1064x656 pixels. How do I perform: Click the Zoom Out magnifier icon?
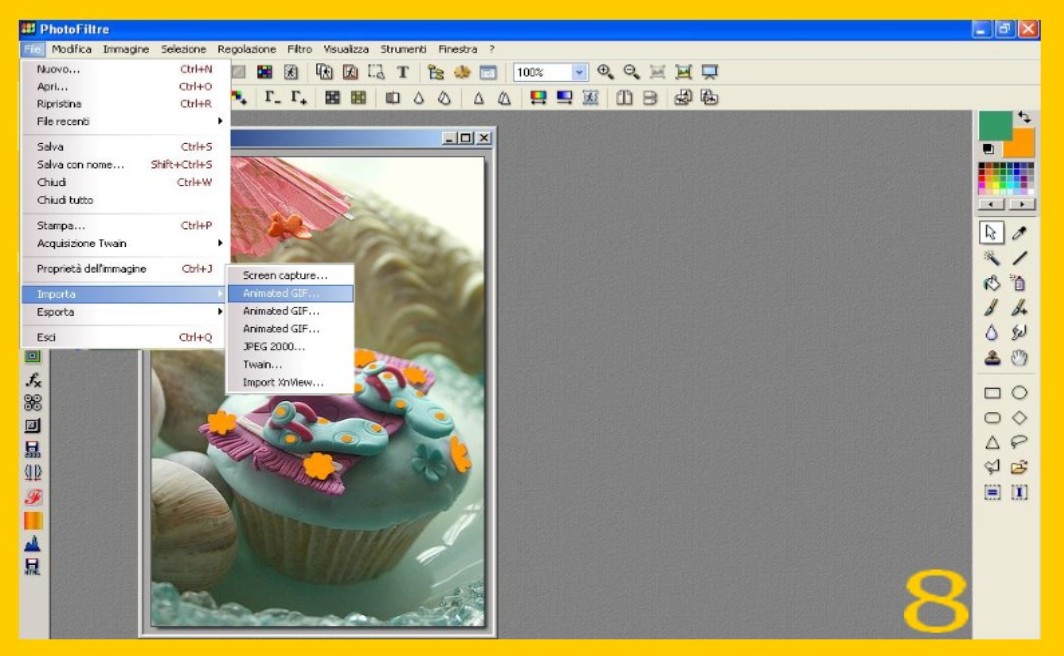coord(631,72)
